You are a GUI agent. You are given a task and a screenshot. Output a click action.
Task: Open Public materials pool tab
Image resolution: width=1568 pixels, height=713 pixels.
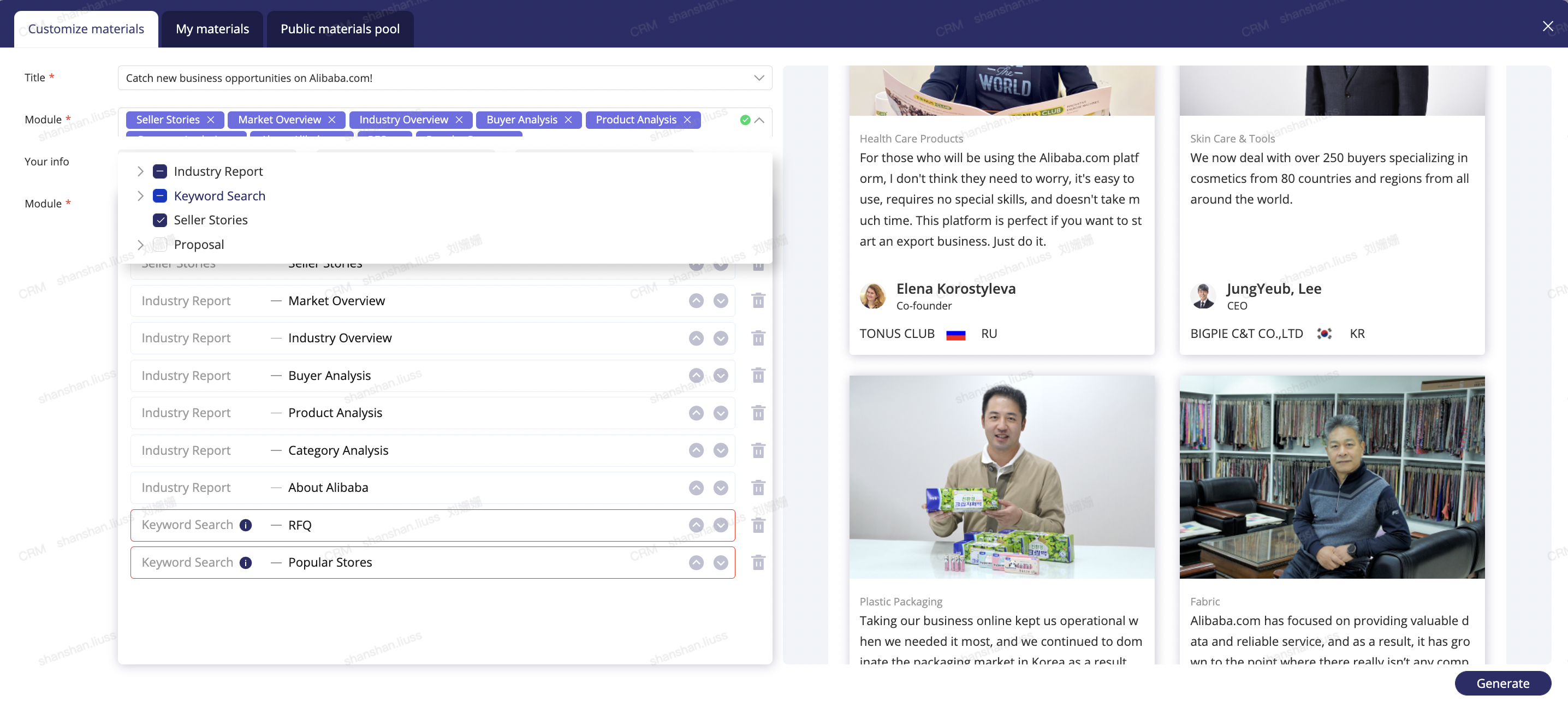340,28
